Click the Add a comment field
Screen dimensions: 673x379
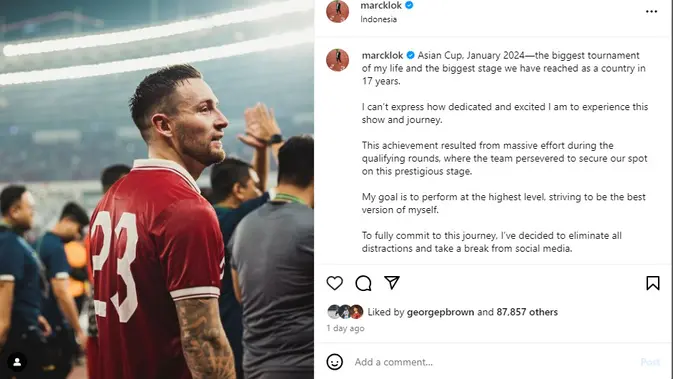pyautogui.click(x=494, y=362)
